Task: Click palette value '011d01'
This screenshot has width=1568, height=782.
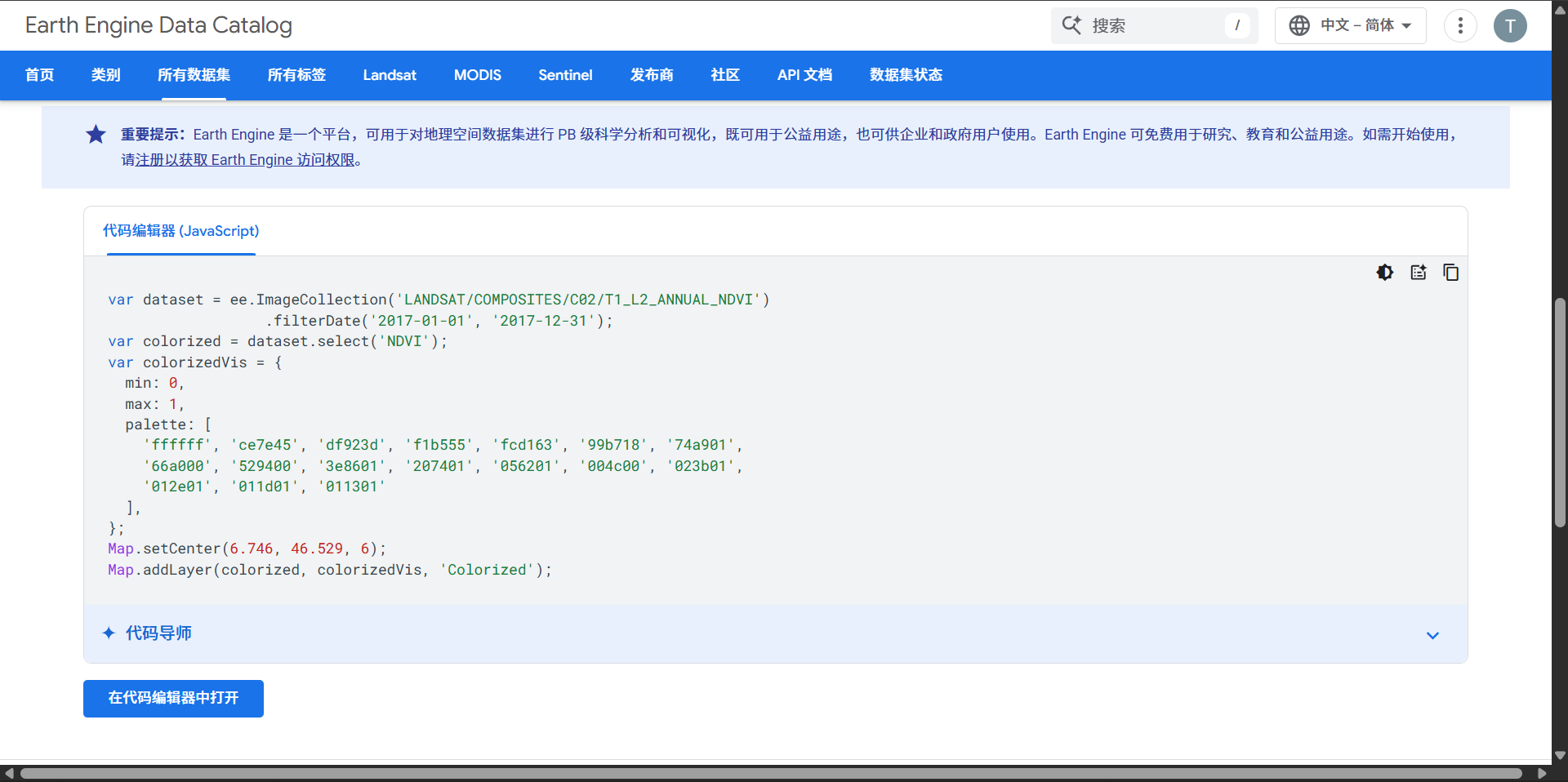Action: click(265, 487)
